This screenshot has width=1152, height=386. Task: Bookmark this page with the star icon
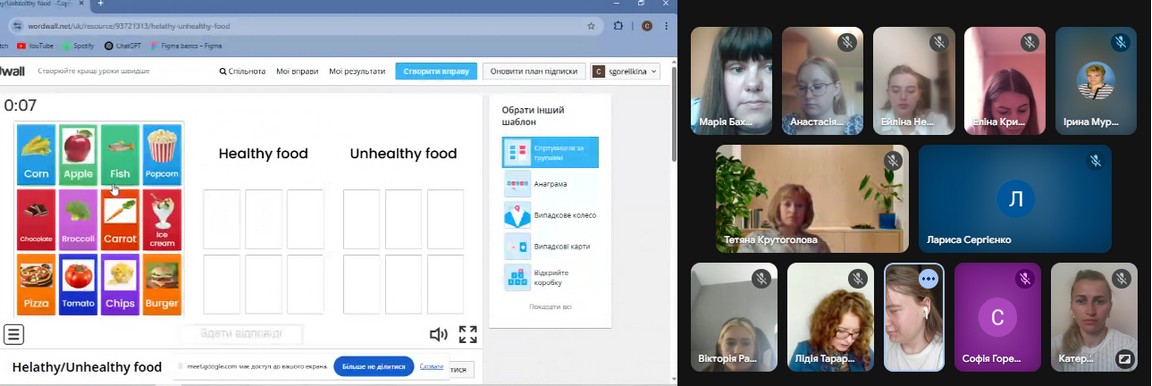click(591, 26)
